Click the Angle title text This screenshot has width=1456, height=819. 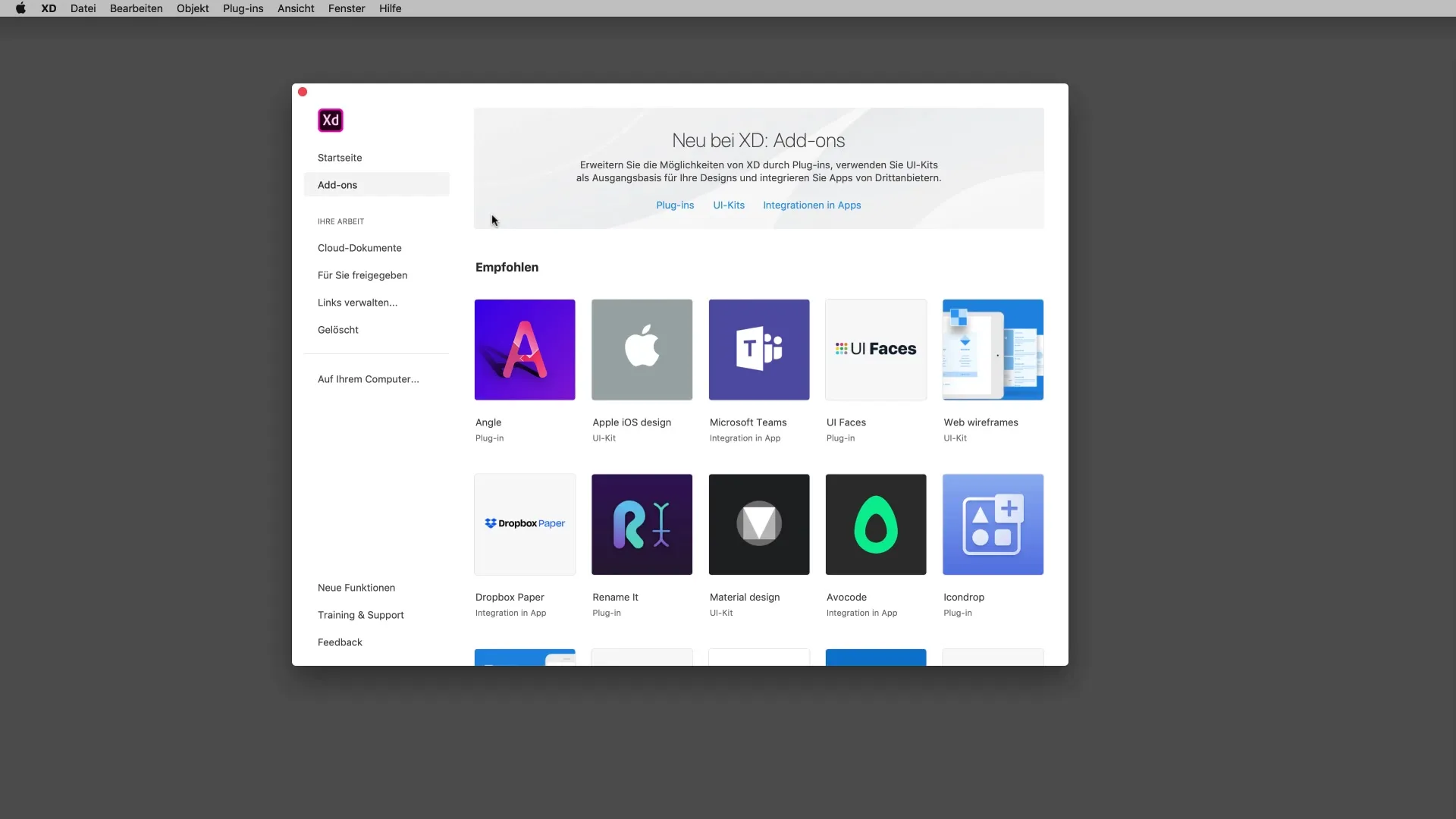tap(488, 422)
